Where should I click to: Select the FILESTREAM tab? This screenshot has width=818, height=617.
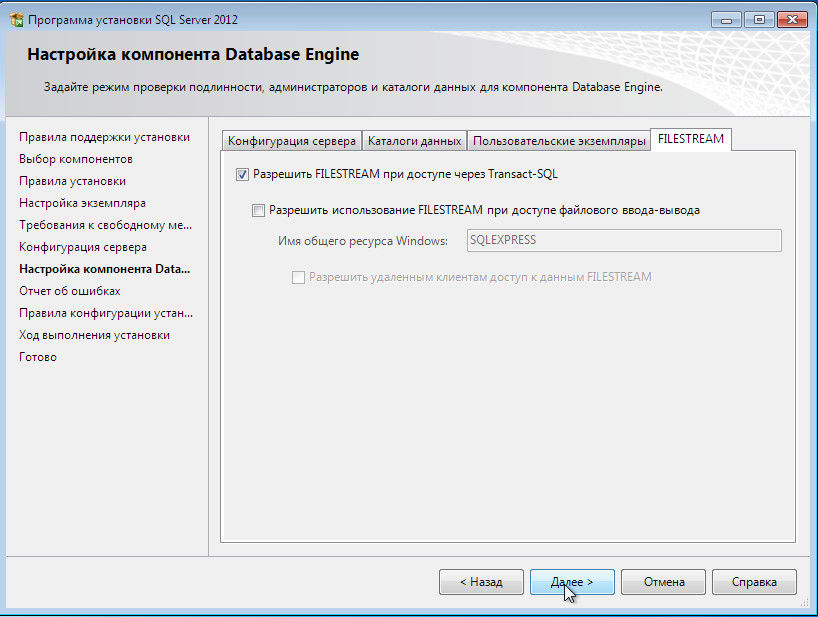click(691, 139)
